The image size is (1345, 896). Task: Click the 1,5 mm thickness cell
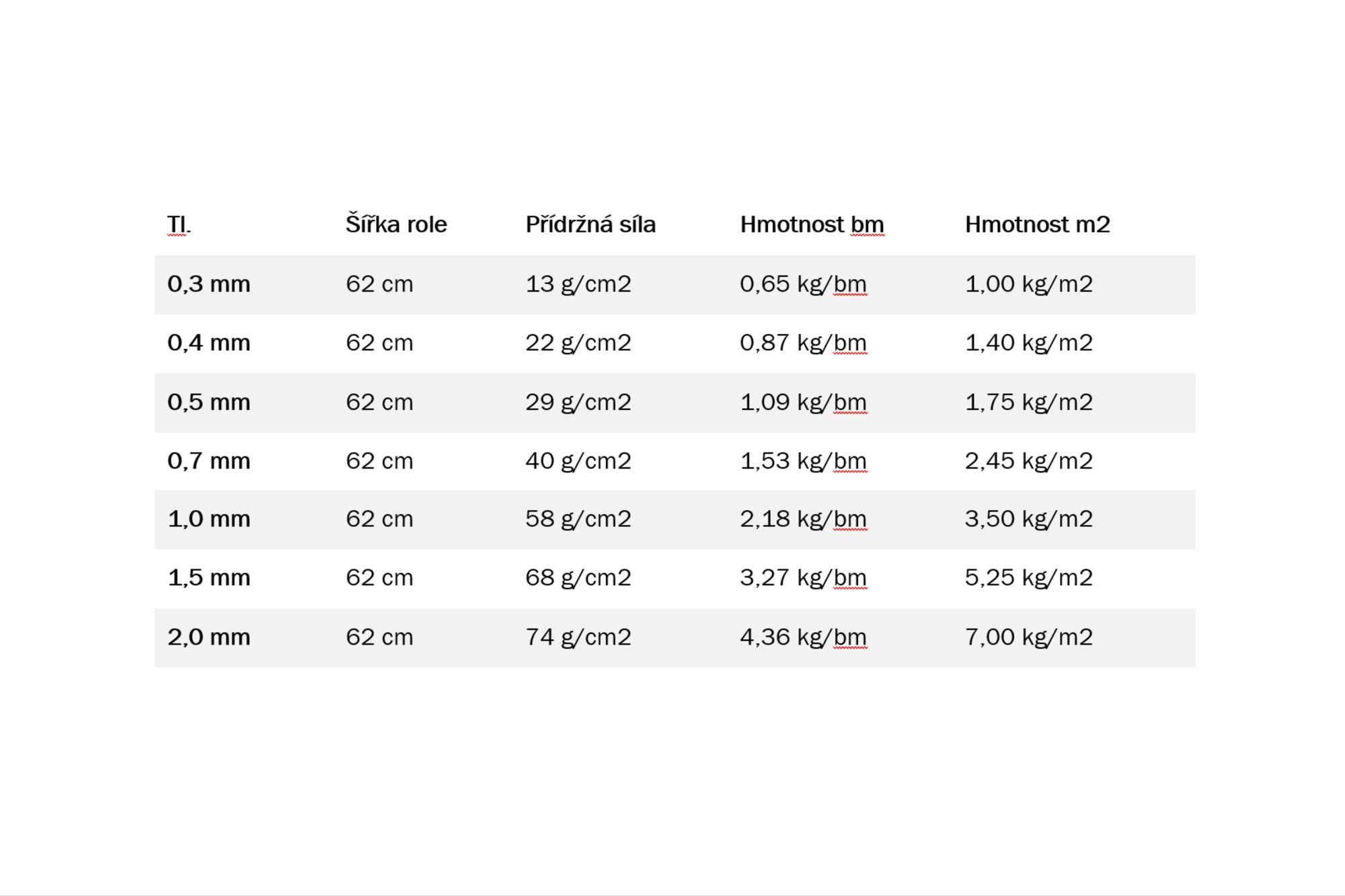tap(208, 578)
